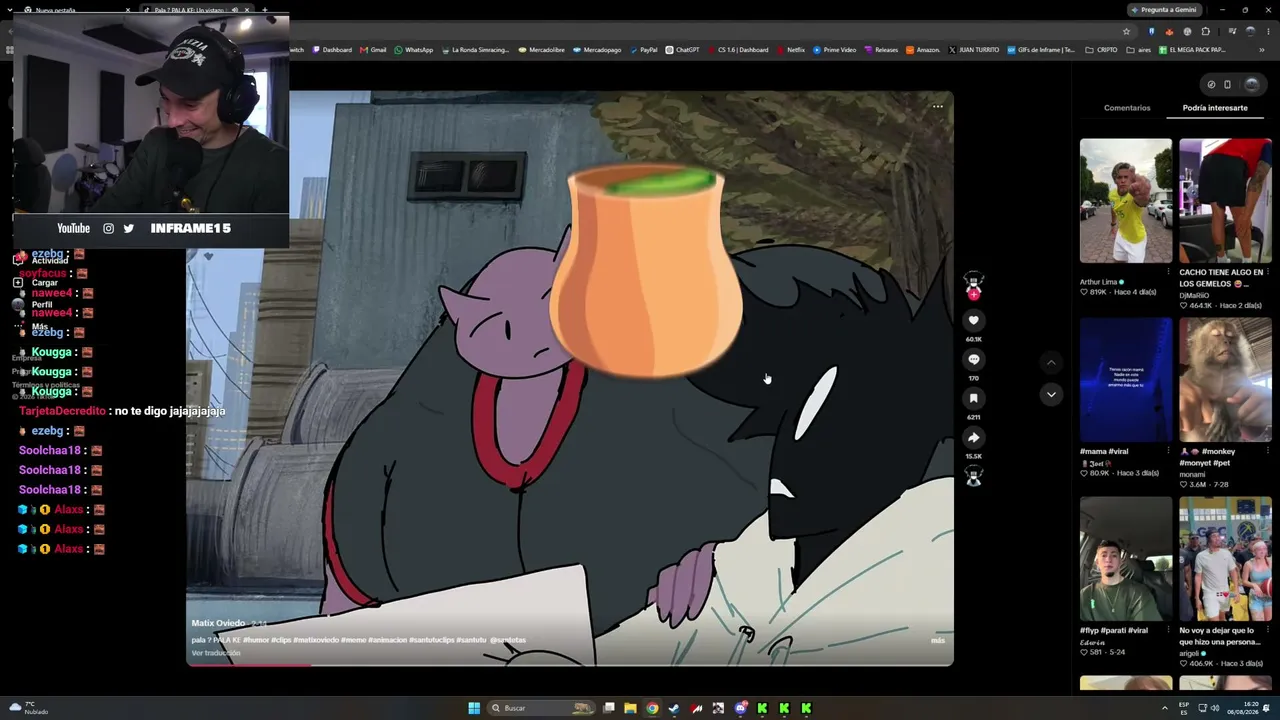Open the Mercadolibre bookmark

click(541, 50)
